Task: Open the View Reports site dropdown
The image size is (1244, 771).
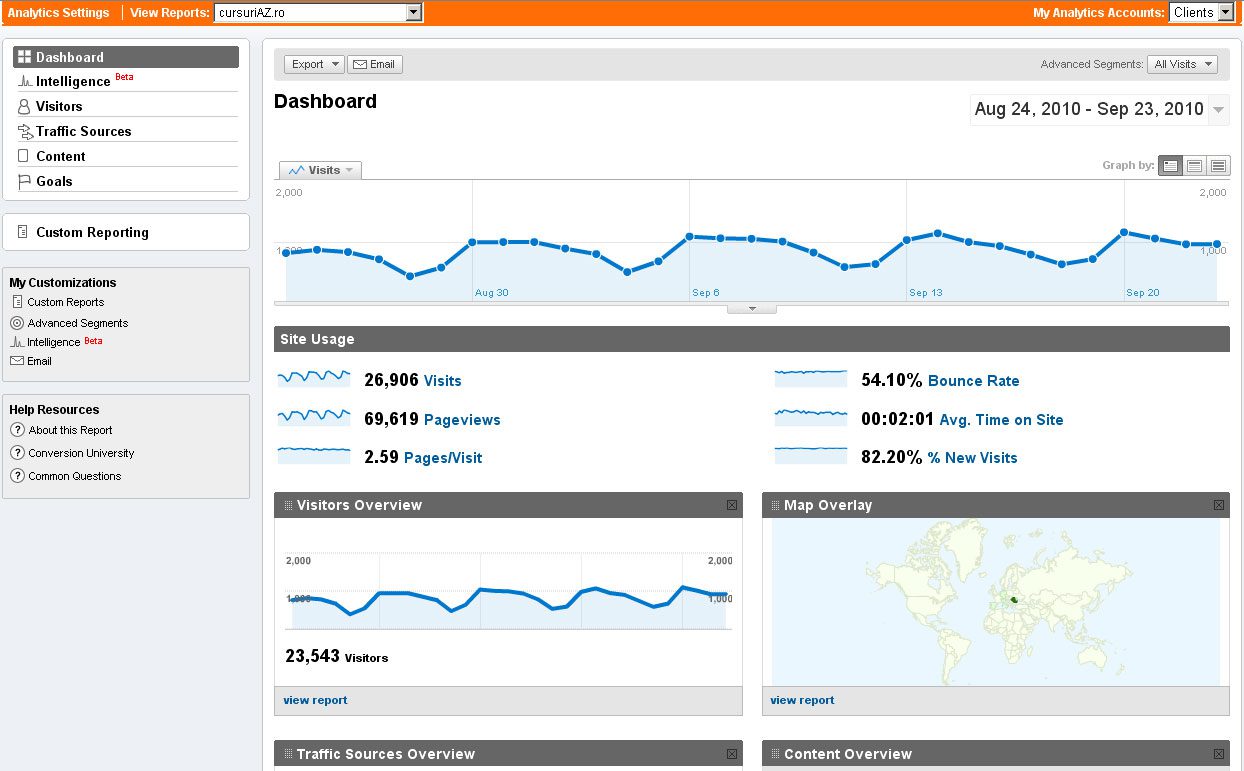Action: (414, 12)
